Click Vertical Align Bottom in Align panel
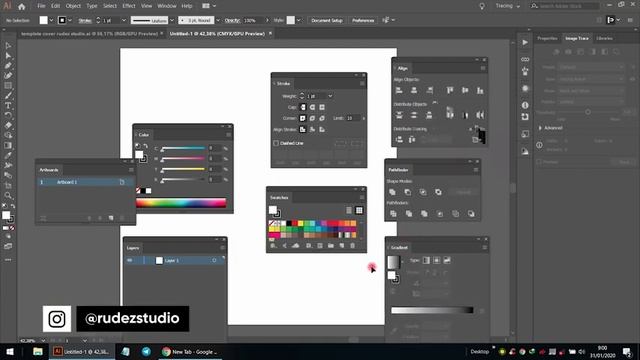 pyautogui.click(x=480, y=90)
